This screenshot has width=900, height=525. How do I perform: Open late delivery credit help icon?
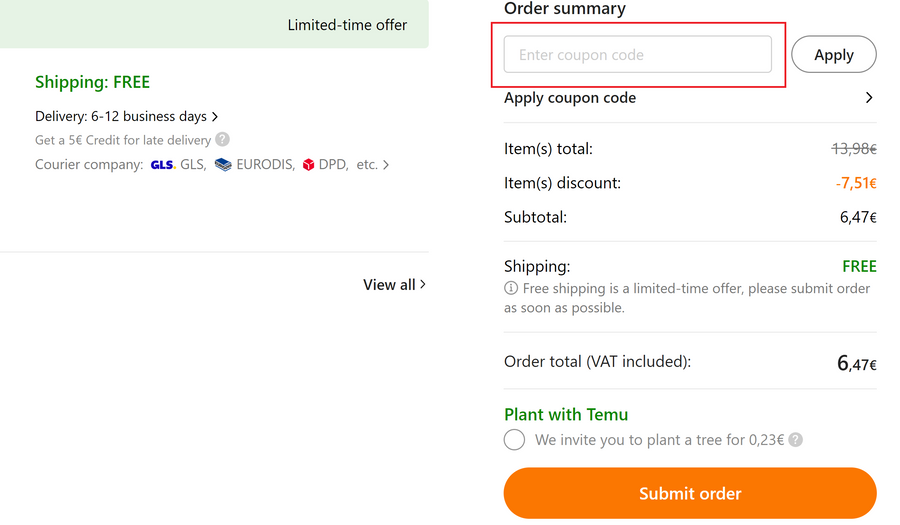[223, 140]
